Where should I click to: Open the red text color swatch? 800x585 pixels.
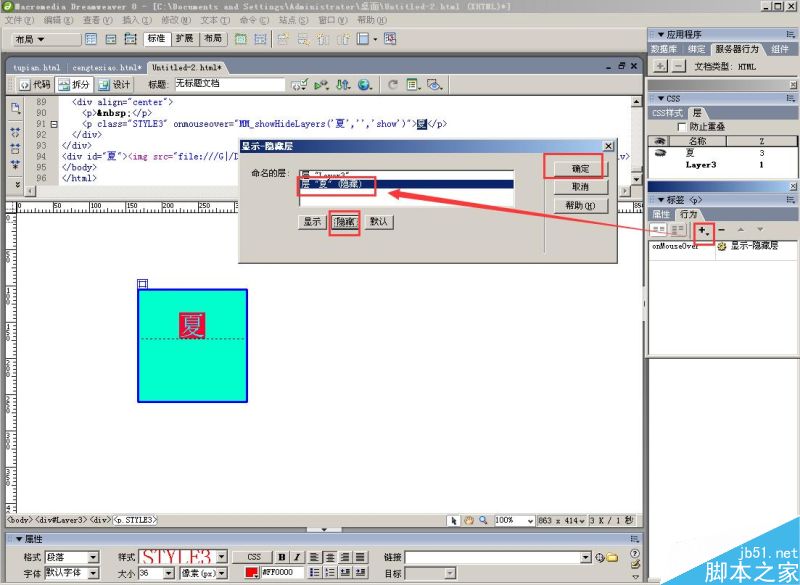coord(252,572)
